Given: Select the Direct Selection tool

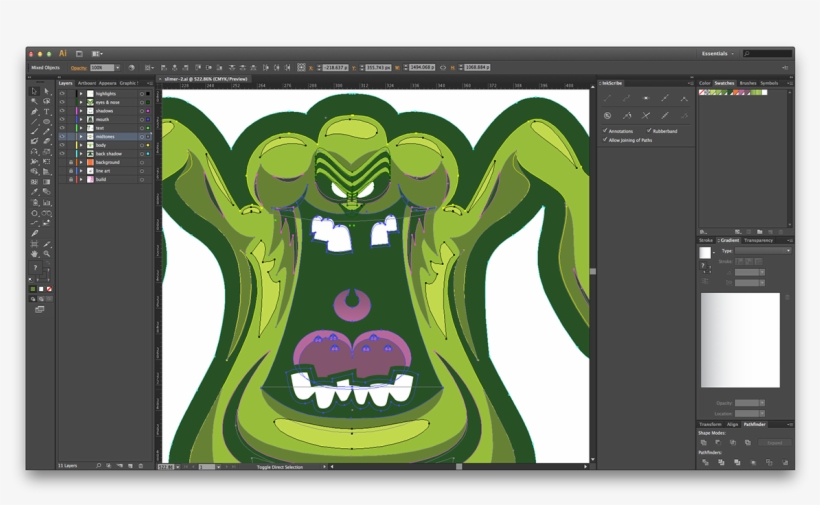Looking at the screenshot, I should (x=47, y=91).
